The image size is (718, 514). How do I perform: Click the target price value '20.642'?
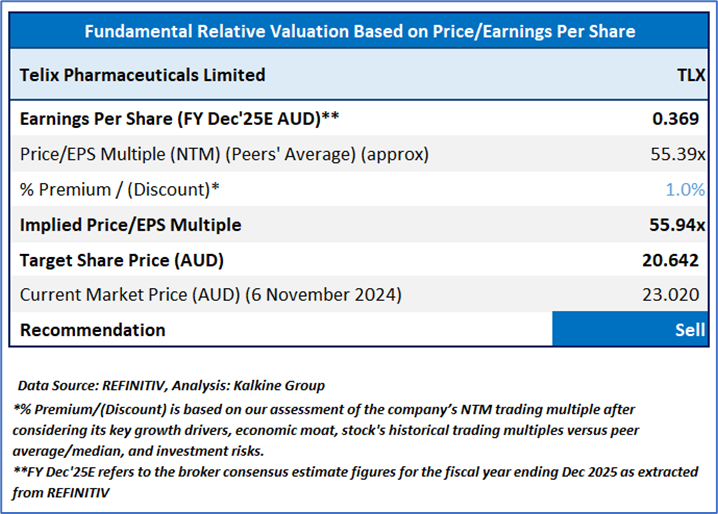tap(670, 260)
